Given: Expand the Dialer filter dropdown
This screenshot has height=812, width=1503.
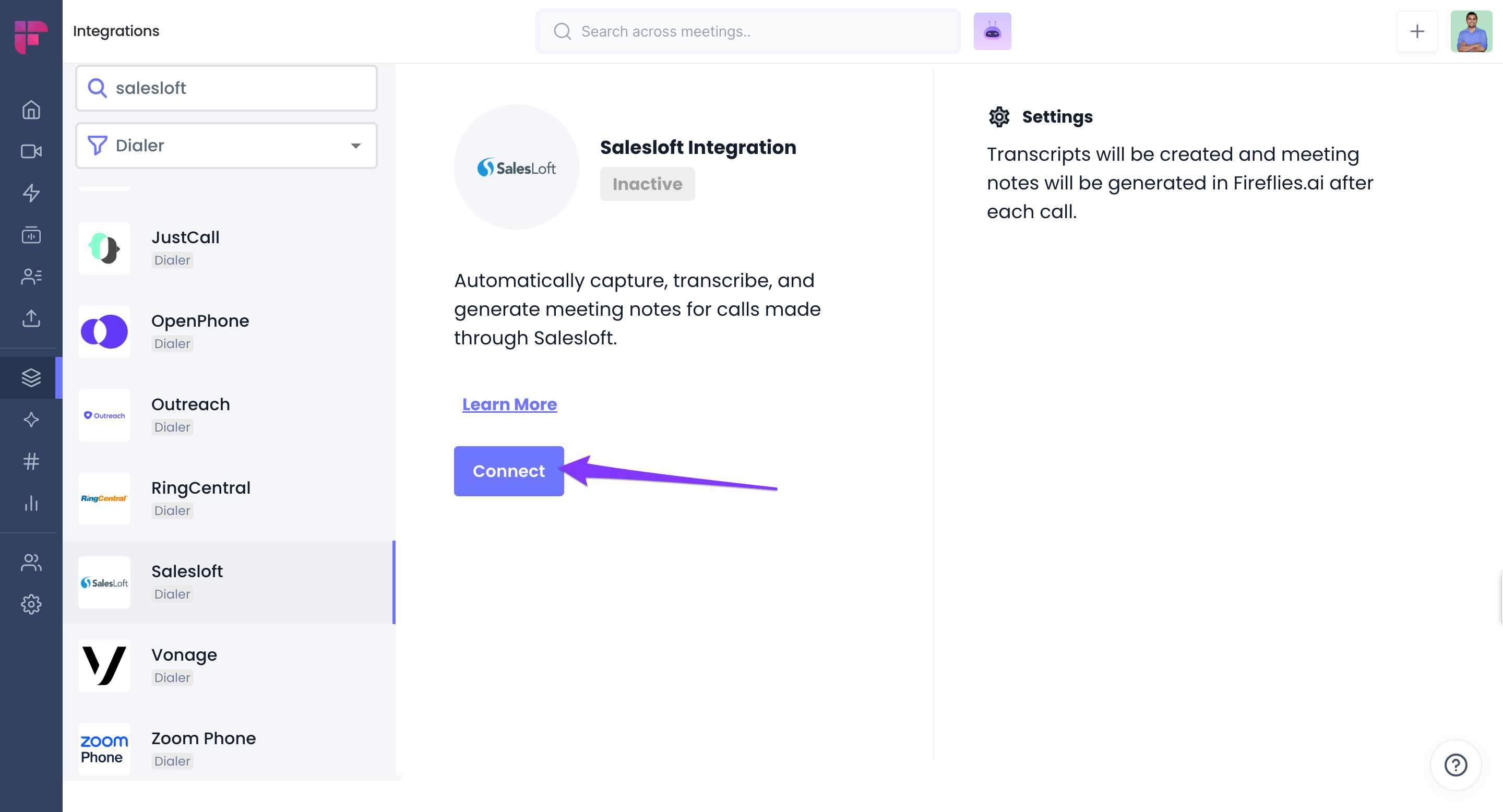Looking at the screenshot, I should point(226,146).
